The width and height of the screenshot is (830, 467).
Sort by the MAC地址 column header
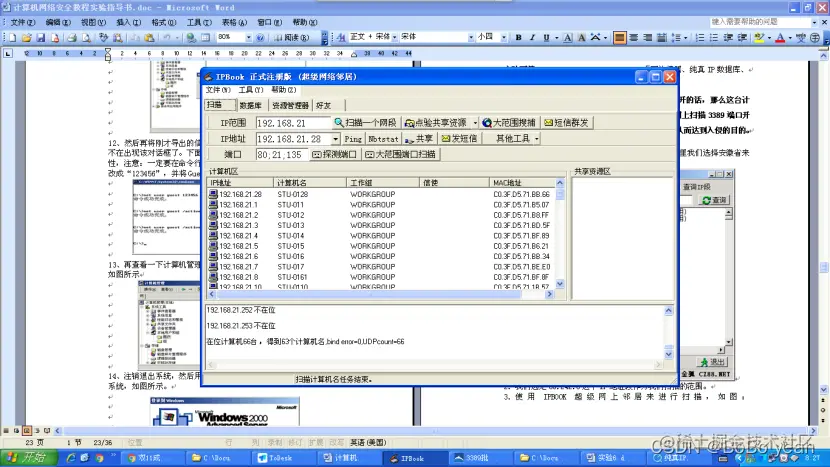click(x=521, y=183)
